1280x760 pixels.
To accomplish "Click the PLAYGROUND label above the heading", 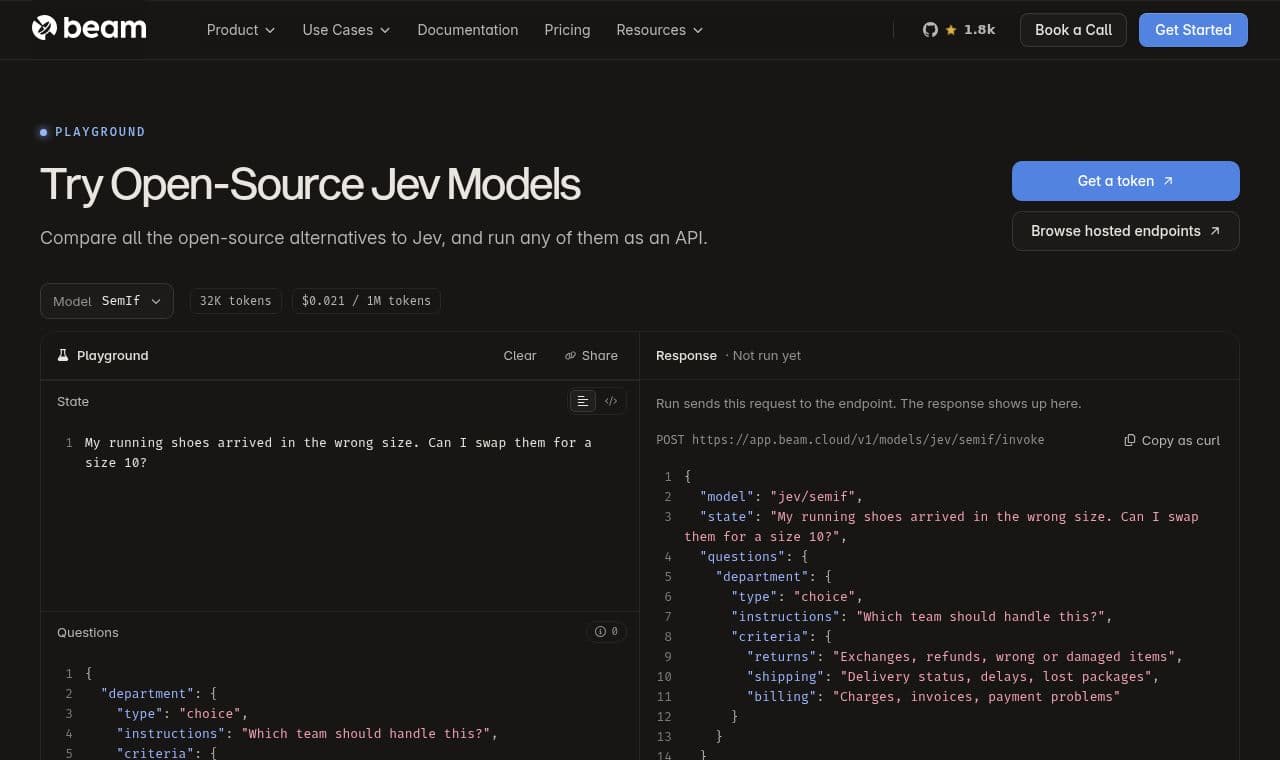I will click(x=100, y=132).
